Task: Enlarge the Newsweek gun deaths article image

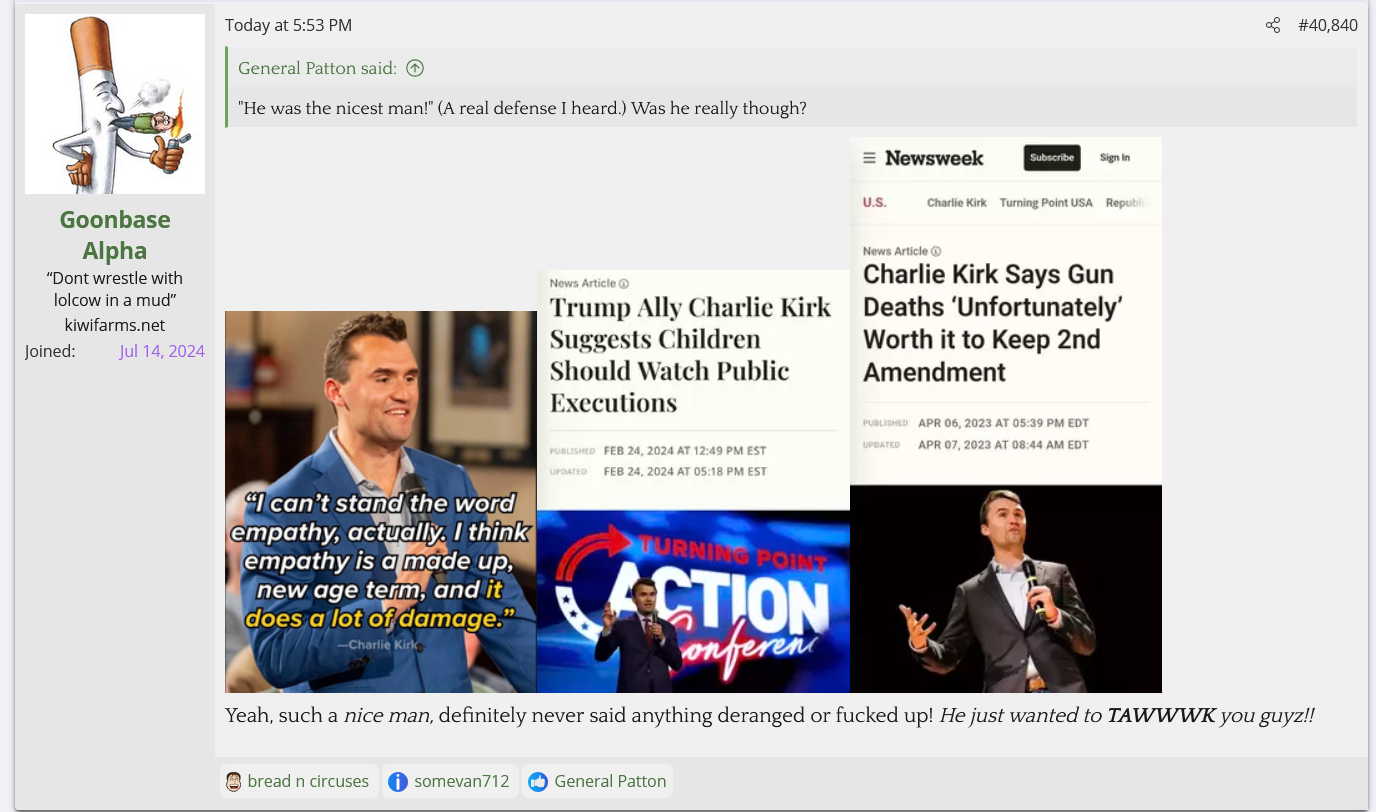Action: pos(1005,414)
